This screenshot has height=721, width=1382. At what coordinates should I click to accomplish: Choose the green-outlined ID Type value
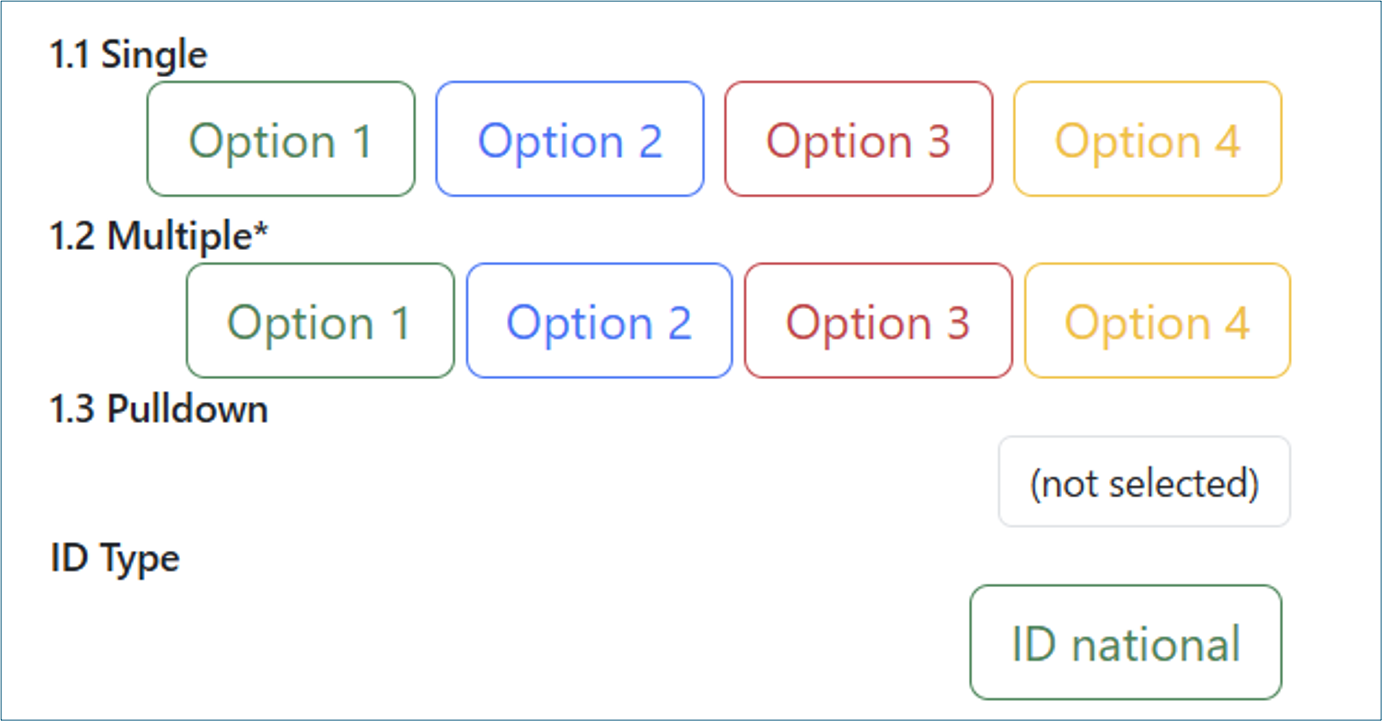pos(1126,643)
